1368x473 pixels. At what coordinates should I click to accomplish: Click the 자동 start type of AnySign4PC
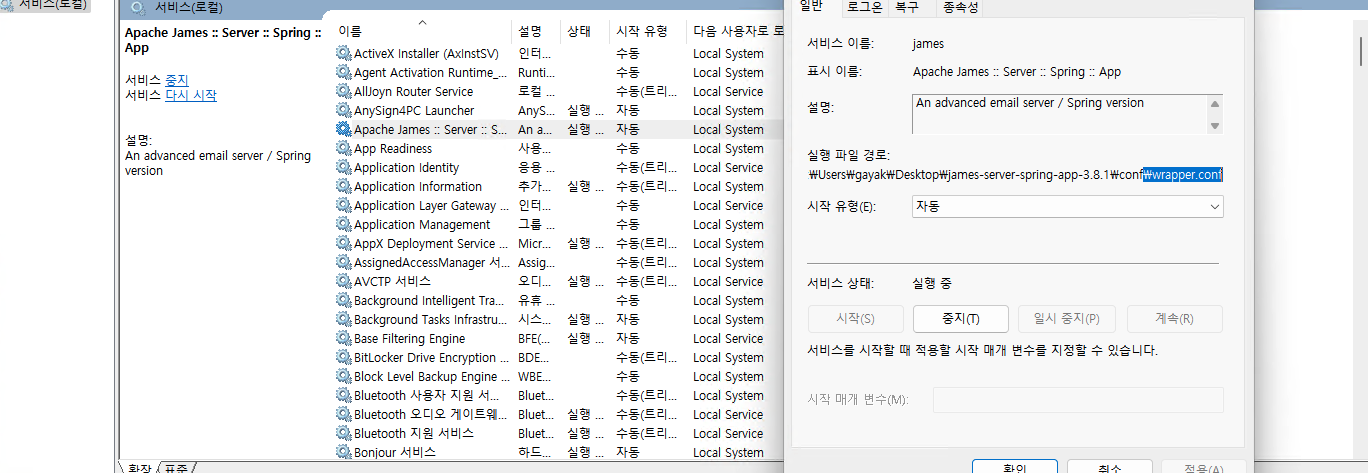coord(628,111)
